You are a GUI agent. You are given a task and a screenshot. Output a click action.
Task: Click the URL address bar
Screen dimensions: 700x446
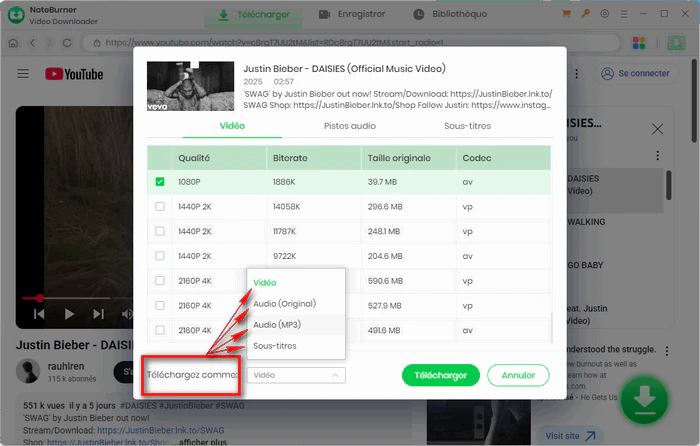351,43
